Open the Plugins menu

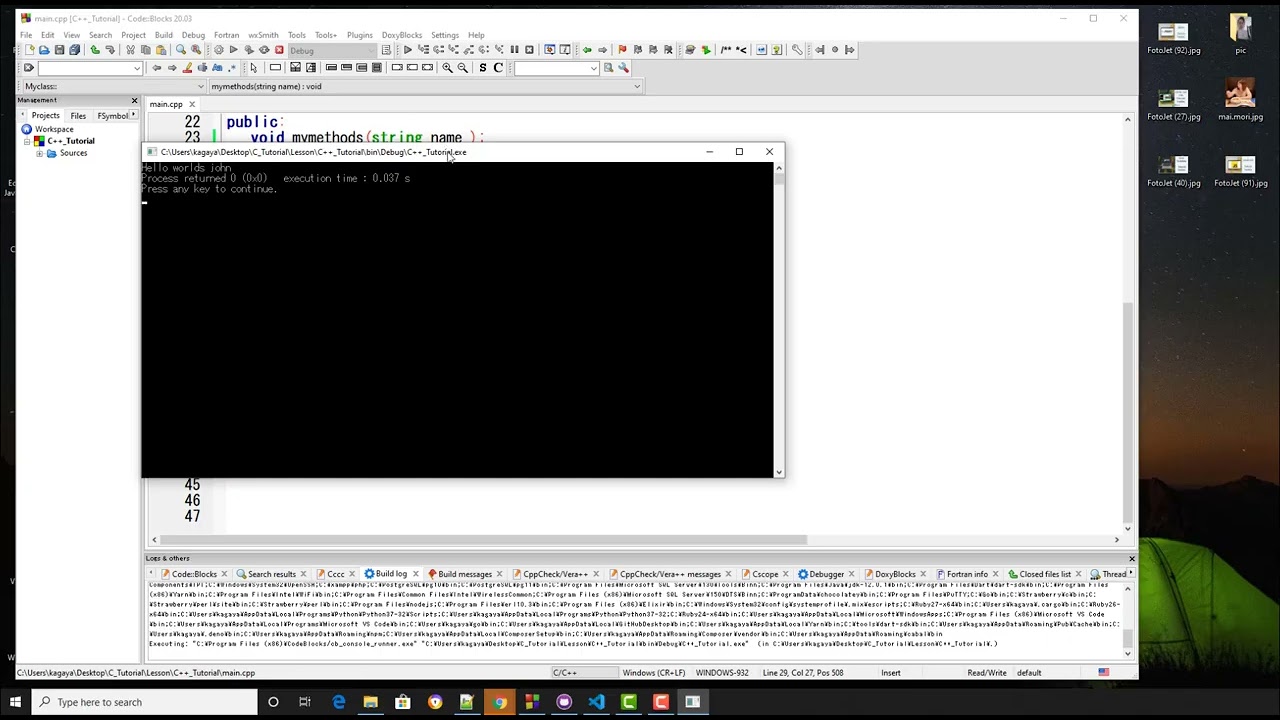point(359,35)
